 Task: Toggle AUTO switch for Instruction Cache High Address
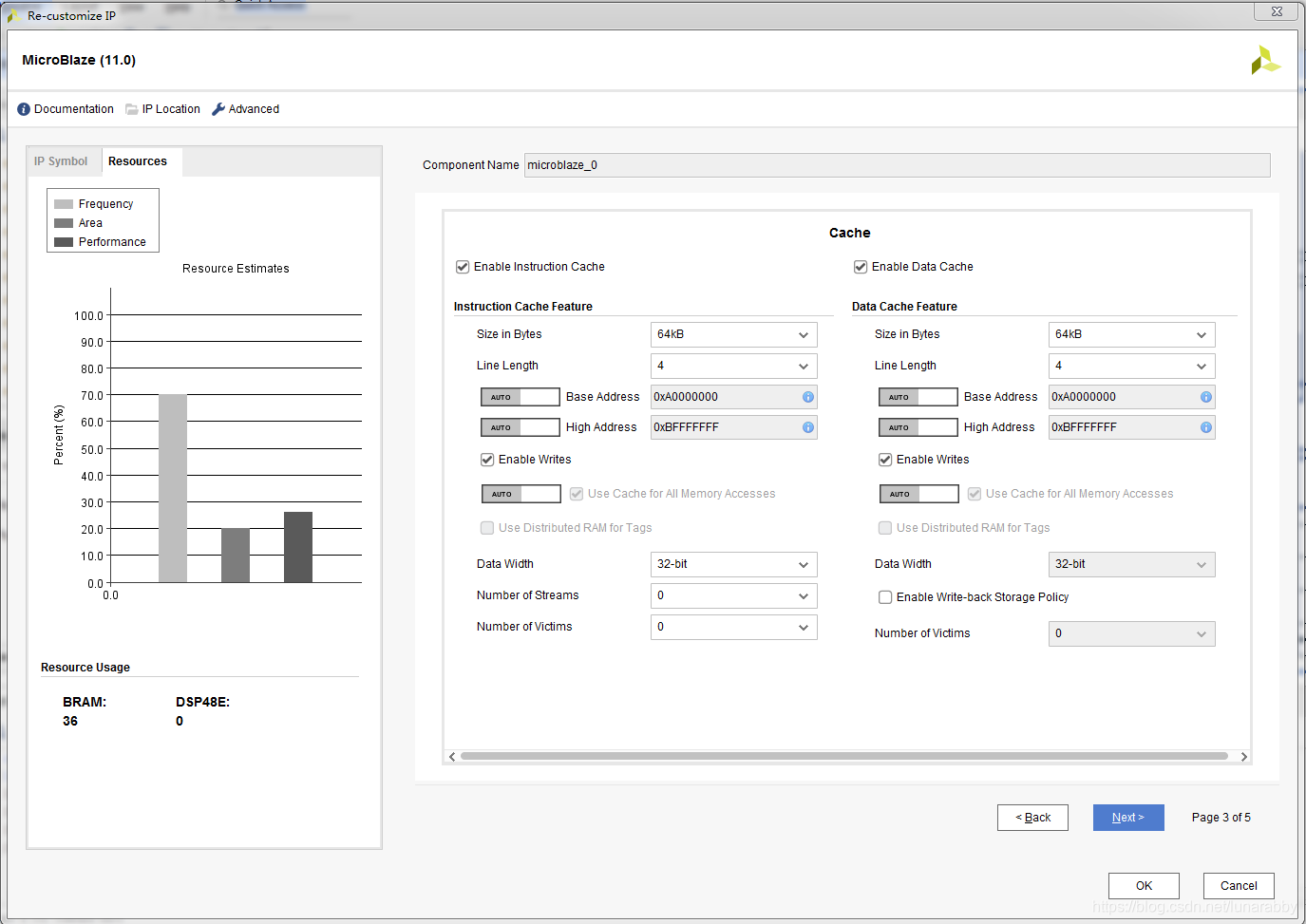click(x=521, y=427)
